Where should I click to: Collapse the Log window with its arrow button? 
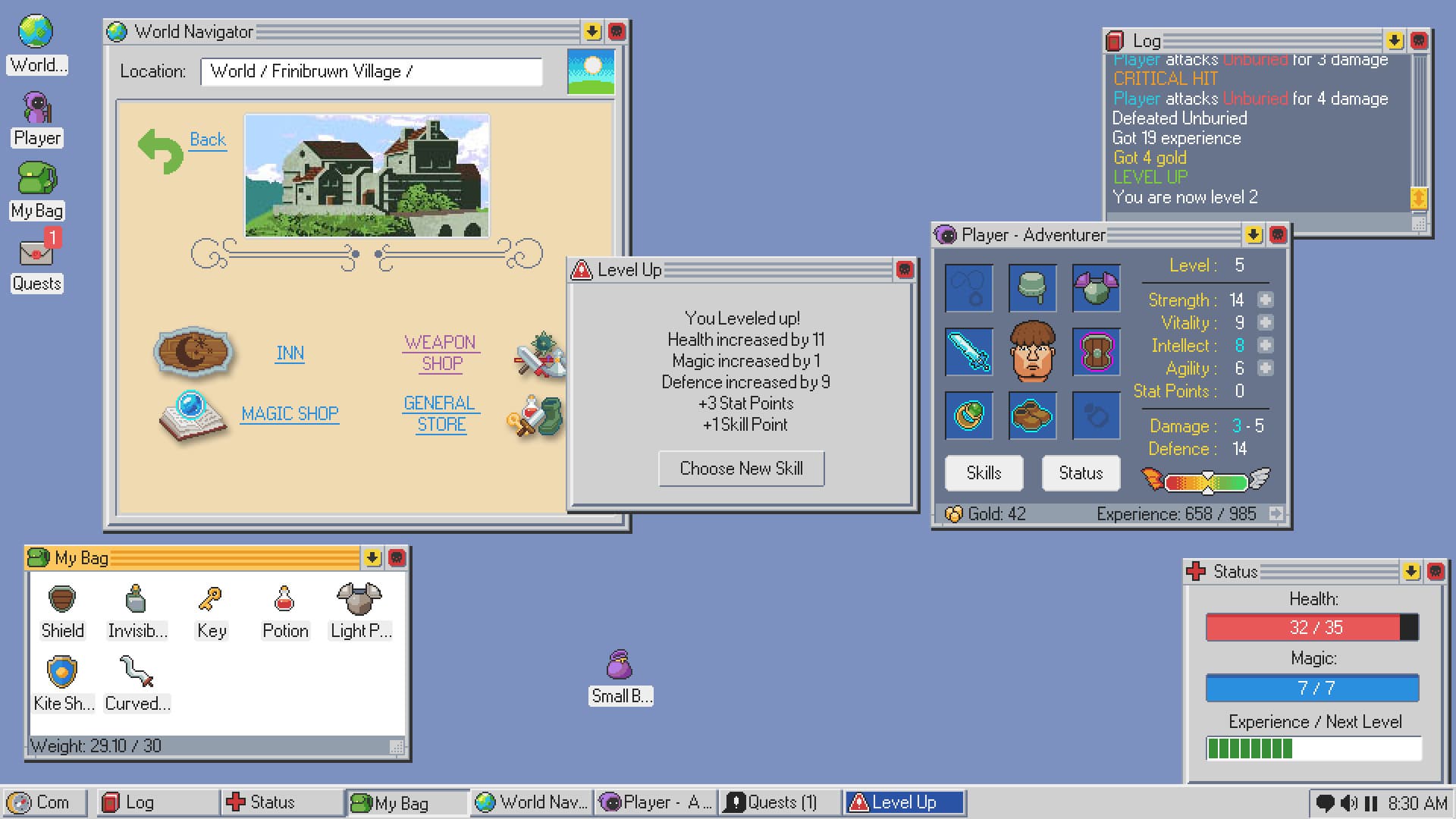click(1394, 41)
